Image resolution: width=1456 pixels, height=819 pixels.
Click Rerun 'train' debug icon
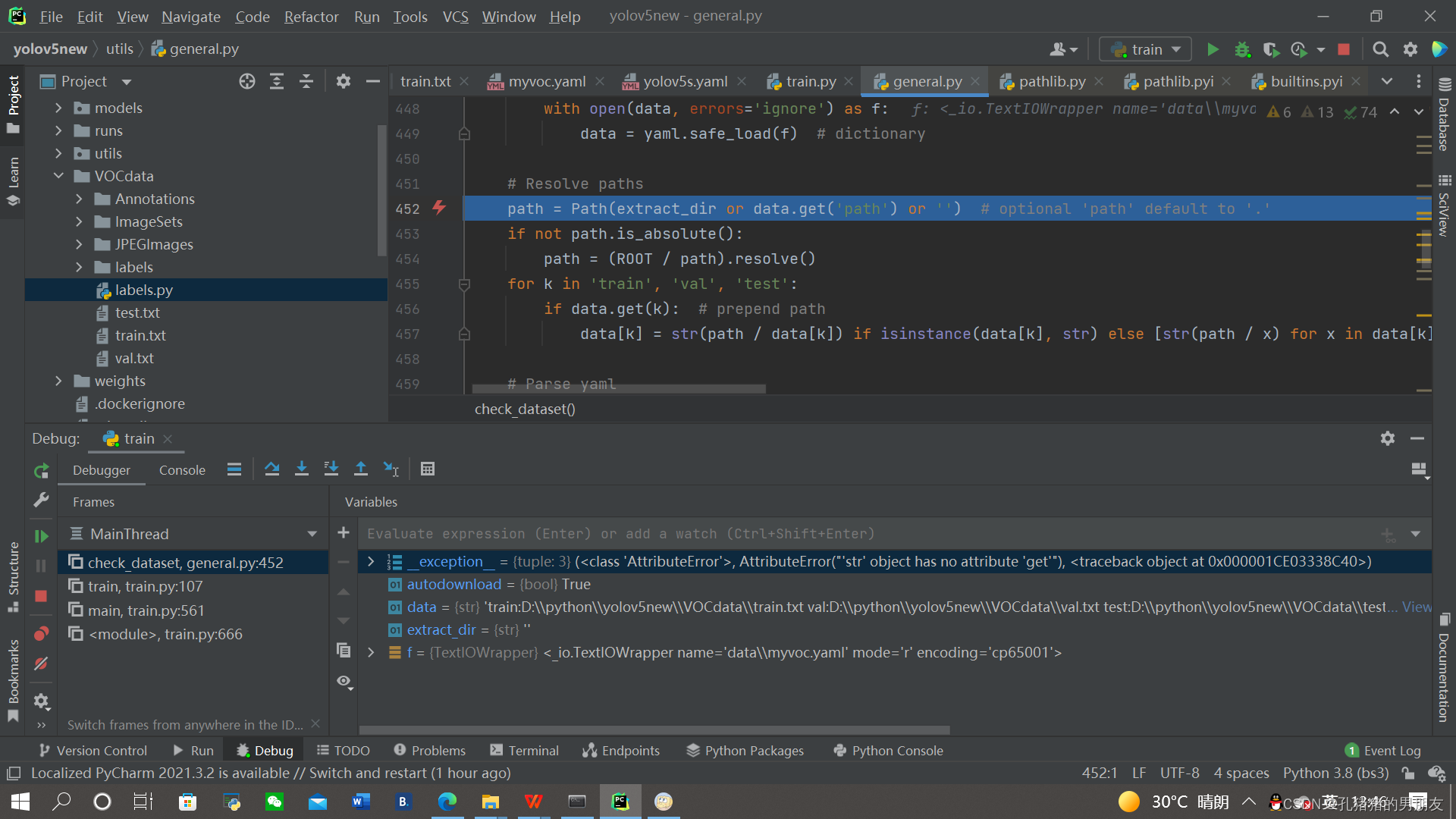point(41,471)
